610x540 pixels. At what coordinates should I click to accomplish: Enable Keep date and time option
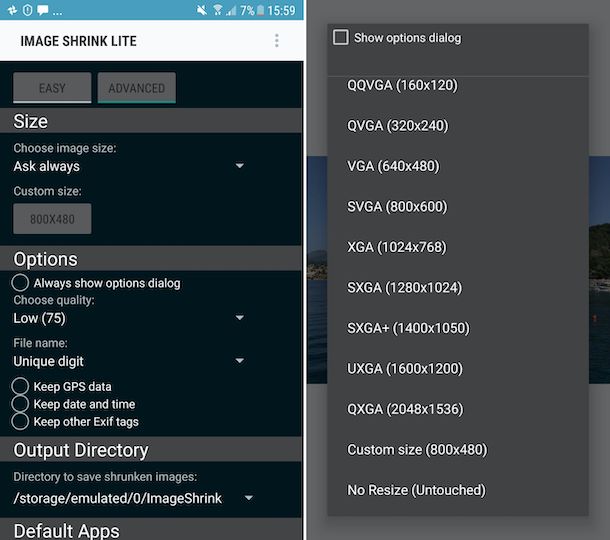(x=74, y=404)
